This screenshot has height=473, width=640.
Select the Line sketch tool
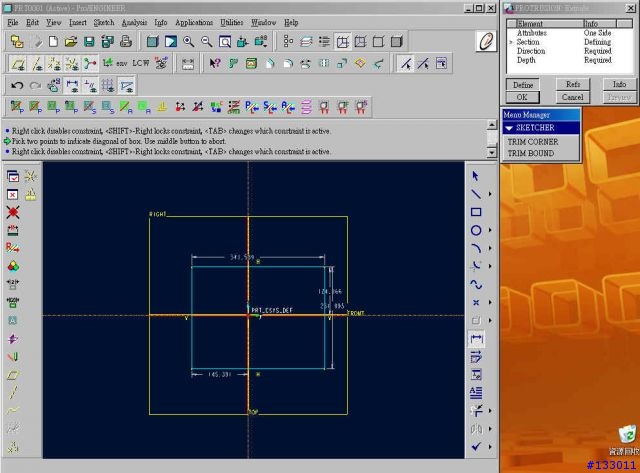tap(476, 194)
